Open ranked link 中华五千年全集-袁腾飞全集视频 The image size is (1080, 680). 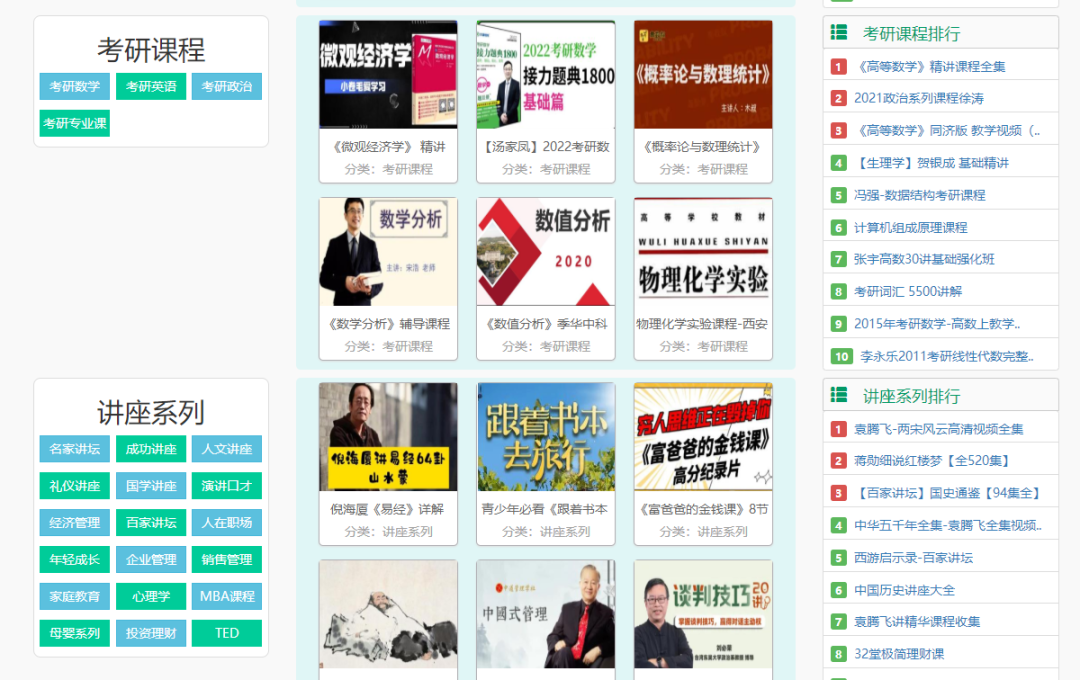click(x=948, y=526)
